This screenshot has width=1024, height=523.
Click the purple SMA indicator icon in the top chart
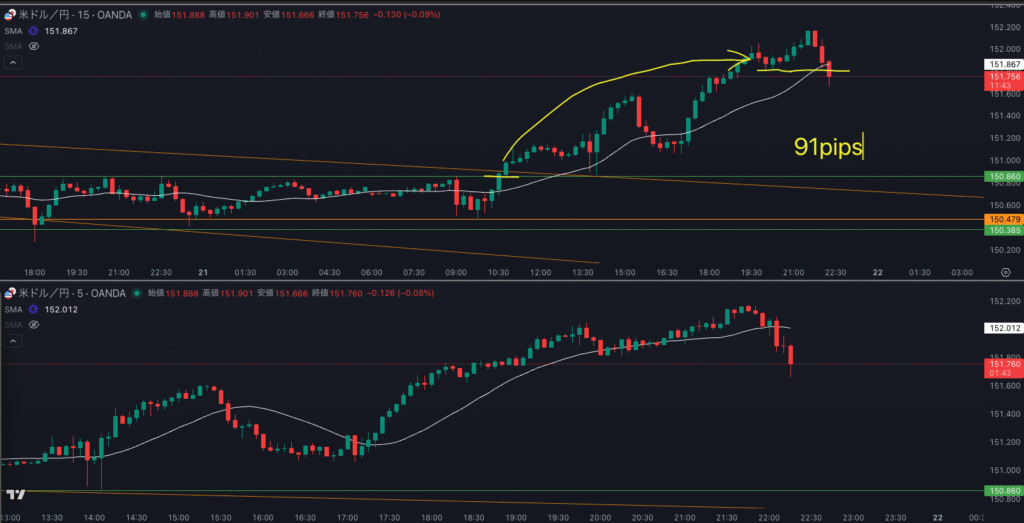[33, 31]
